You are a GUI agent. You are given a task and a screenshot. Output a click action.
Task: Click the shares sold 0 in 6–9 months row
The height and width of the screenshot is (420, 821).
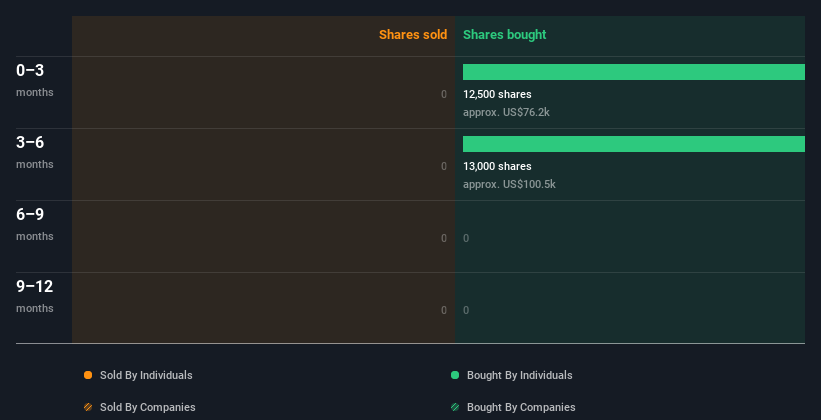(x=444, y=238)
